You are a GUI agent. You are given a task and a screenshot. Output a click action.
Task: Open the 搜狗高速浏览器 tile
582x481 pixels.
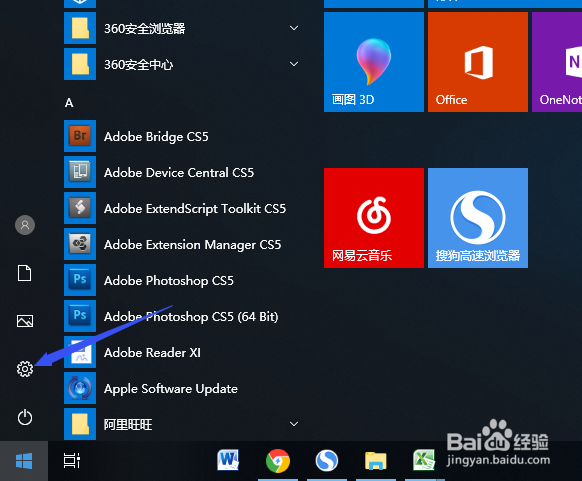[478, 218]
